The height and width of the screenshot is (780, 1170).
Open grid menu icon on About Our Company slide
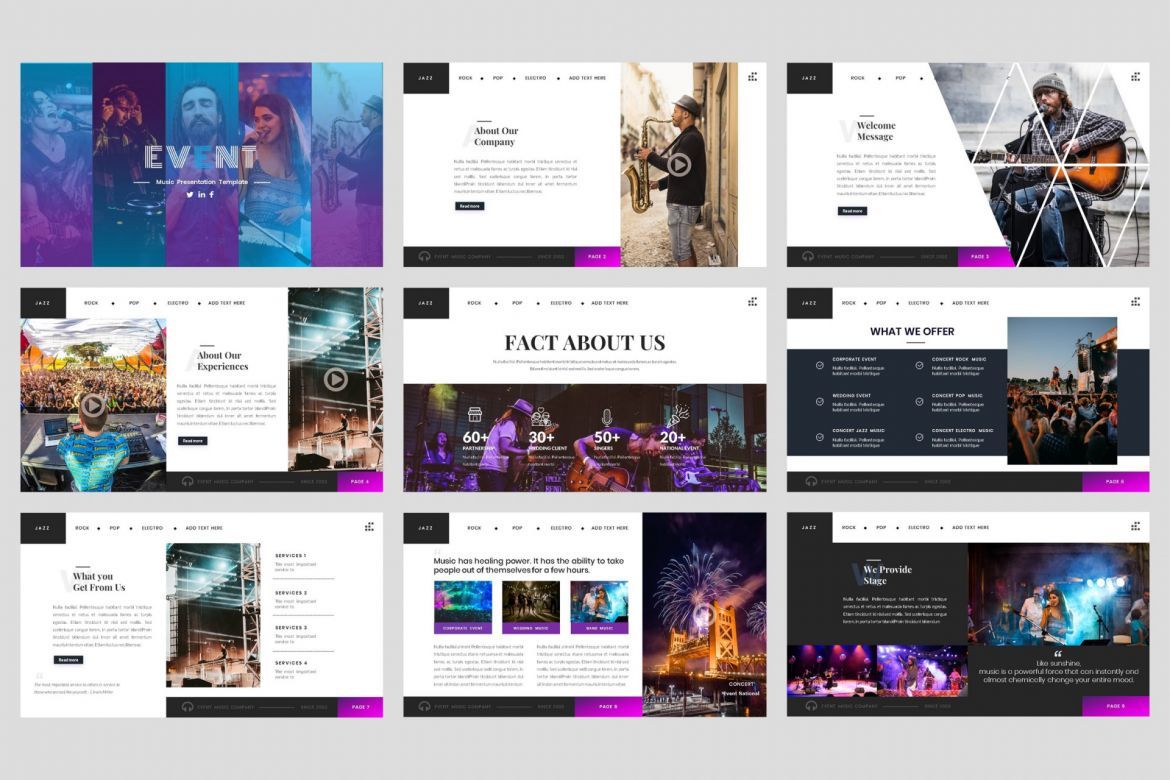tap(752, 77)
